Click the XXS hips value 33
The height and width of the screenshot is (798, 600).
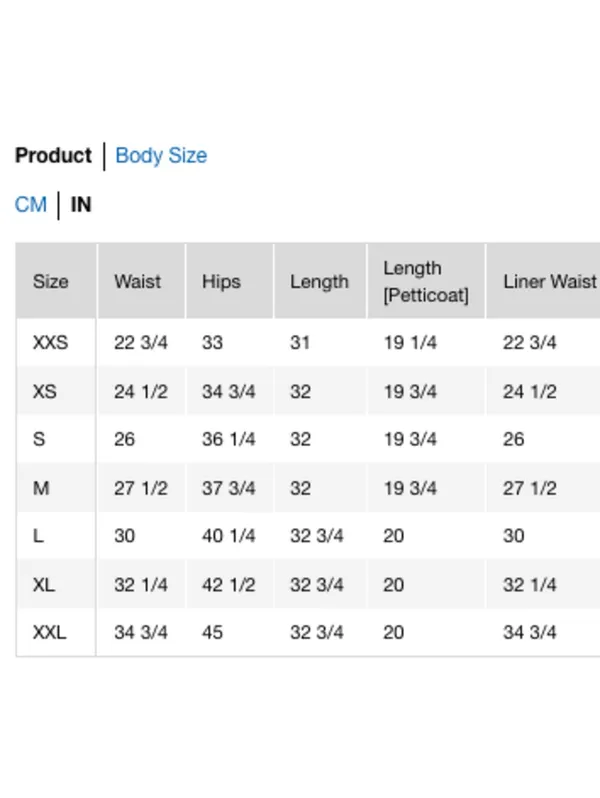pyautogui.click(x=212, y=343)
